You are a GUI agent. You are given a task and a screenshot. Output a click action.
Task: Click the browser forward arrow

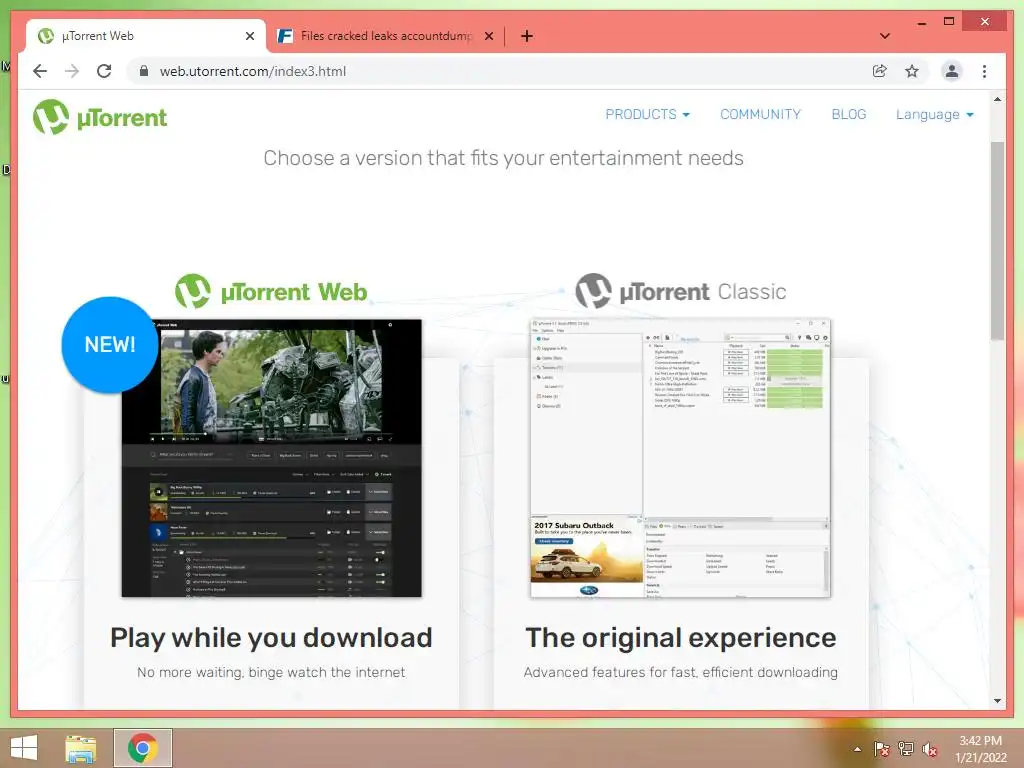tap(72, 71)
